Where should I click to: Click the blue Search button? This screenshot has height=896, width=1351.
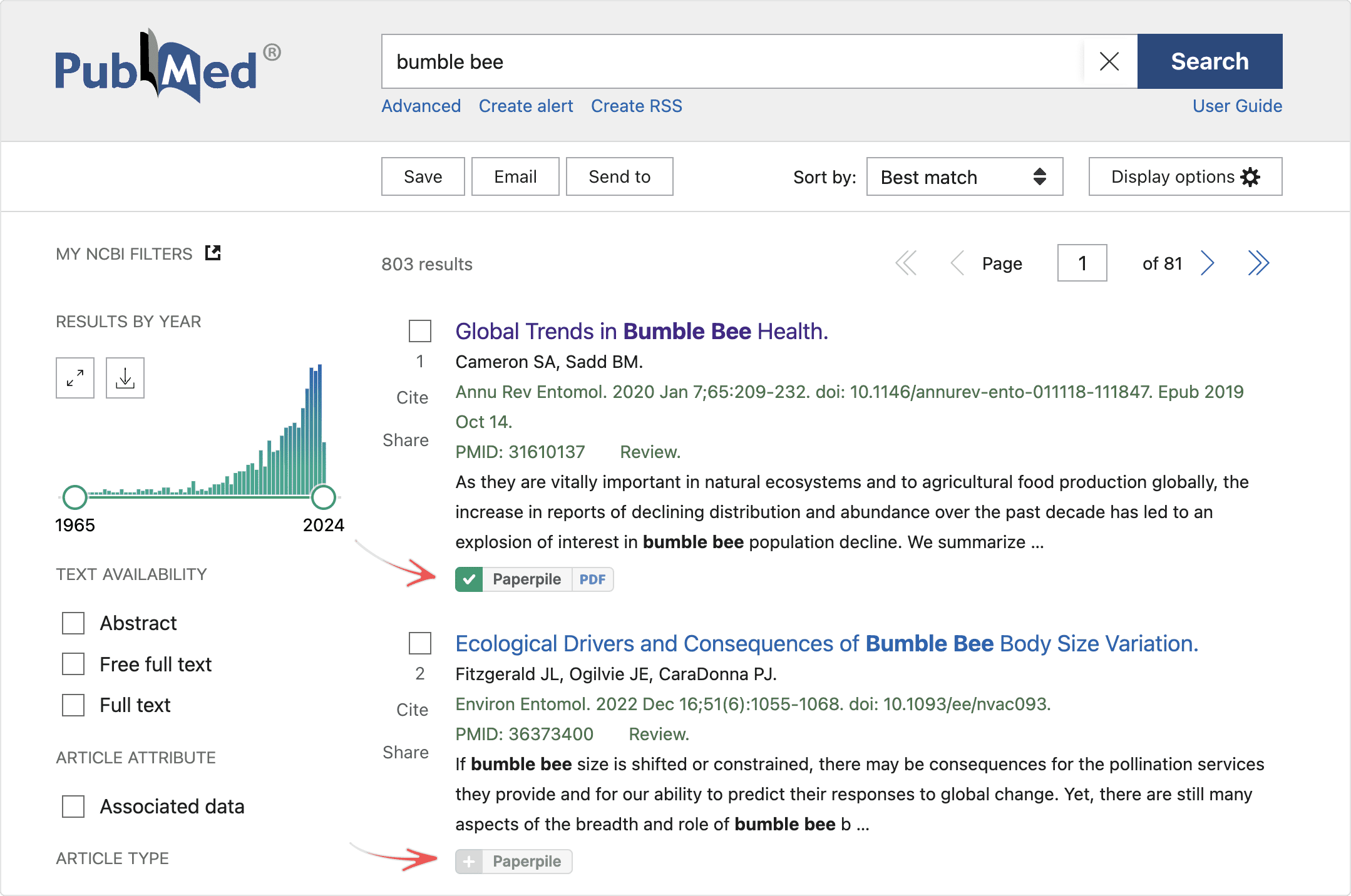click(x=1209, y=61)
